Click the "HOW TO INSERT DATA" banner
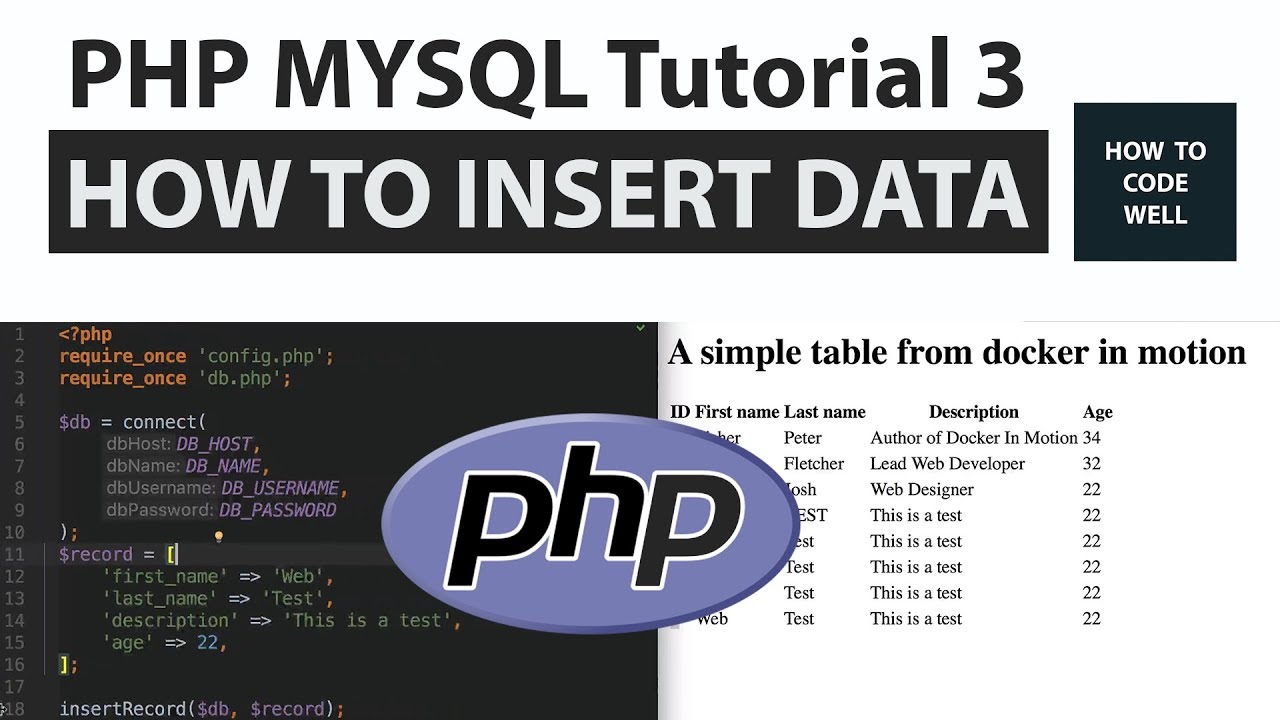 (548, 191)
